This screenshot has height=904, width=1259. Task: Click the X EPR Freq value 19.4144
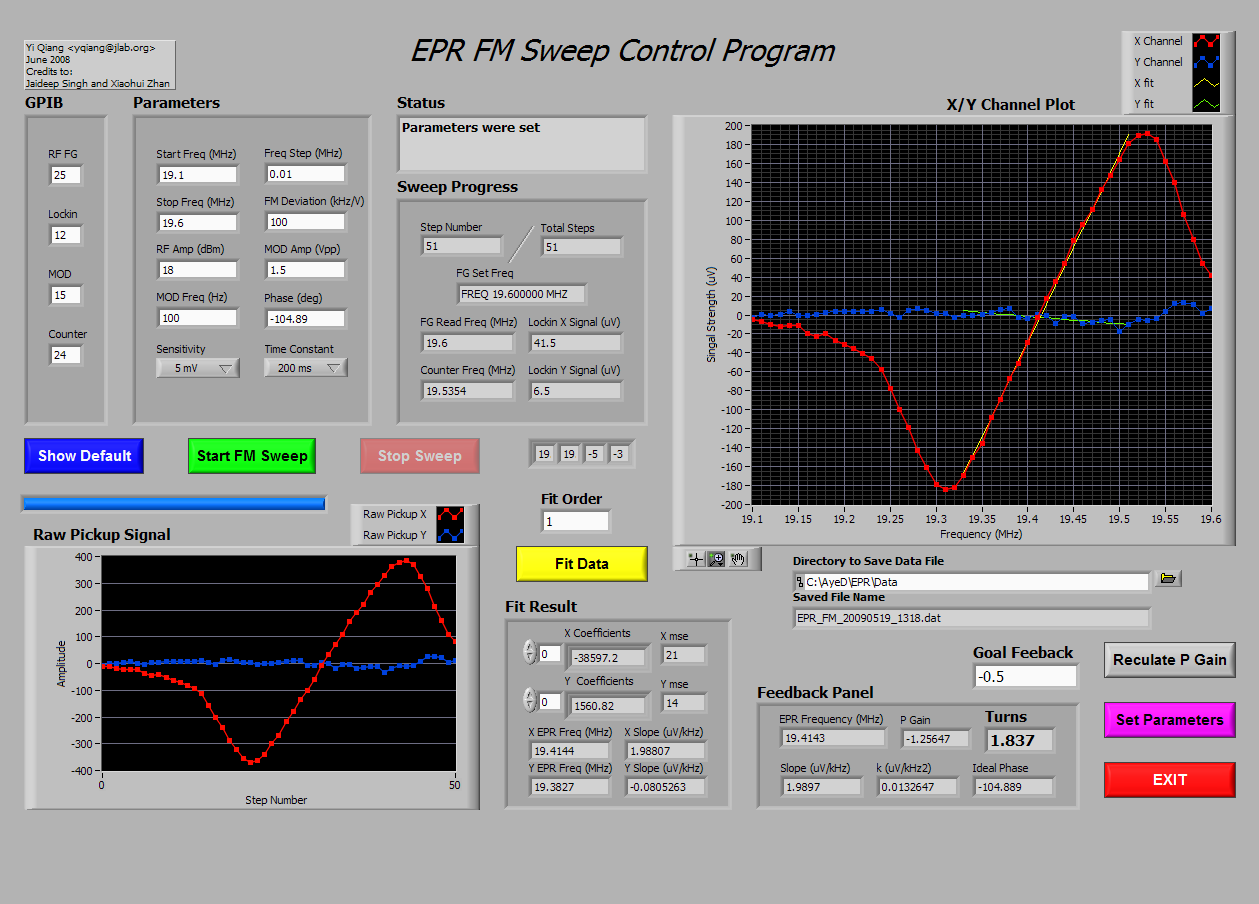click(x=570, y=751)
